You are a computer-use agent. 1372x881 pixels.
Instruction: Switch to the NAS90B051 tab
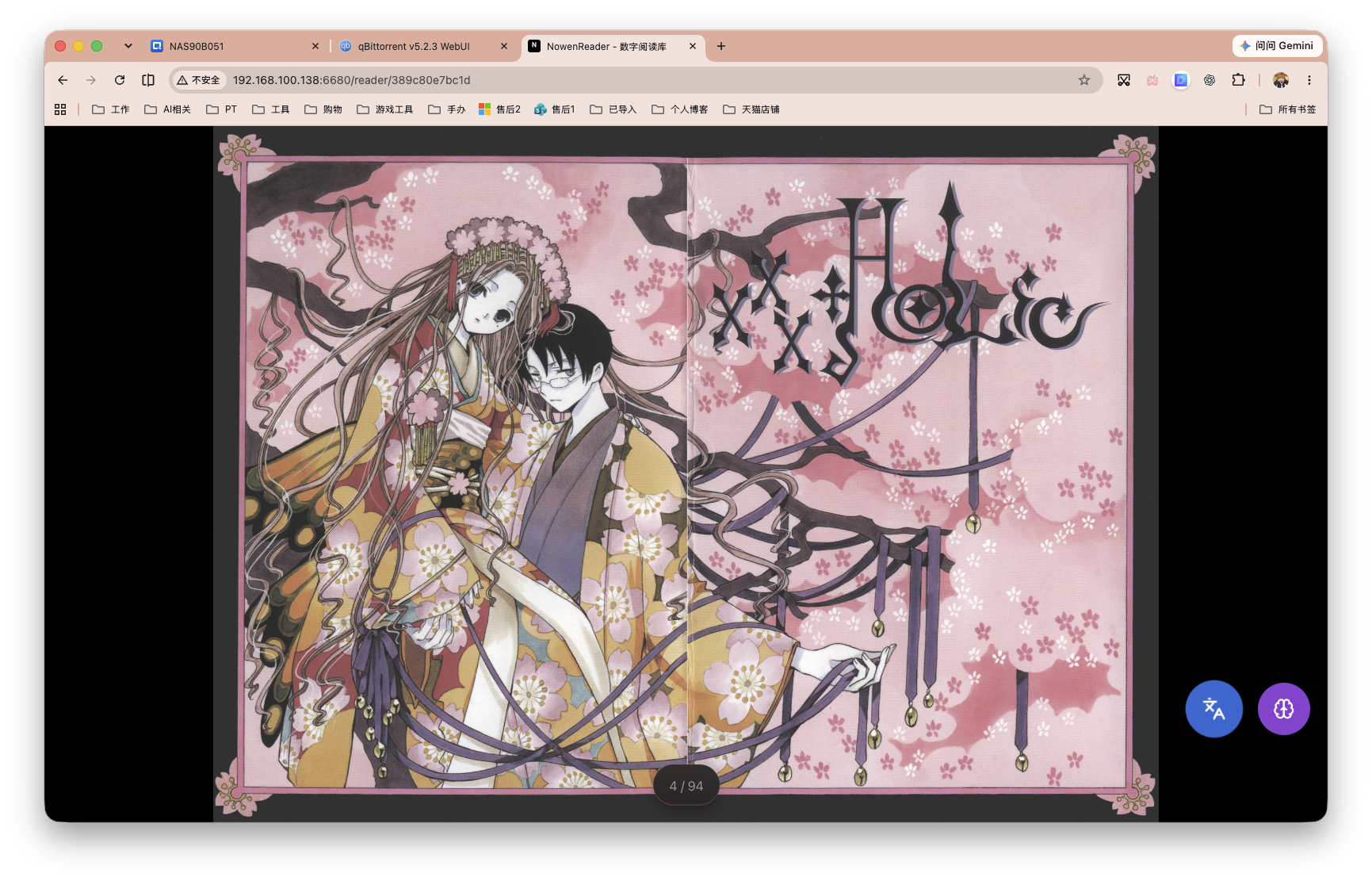tap(235, 46)
